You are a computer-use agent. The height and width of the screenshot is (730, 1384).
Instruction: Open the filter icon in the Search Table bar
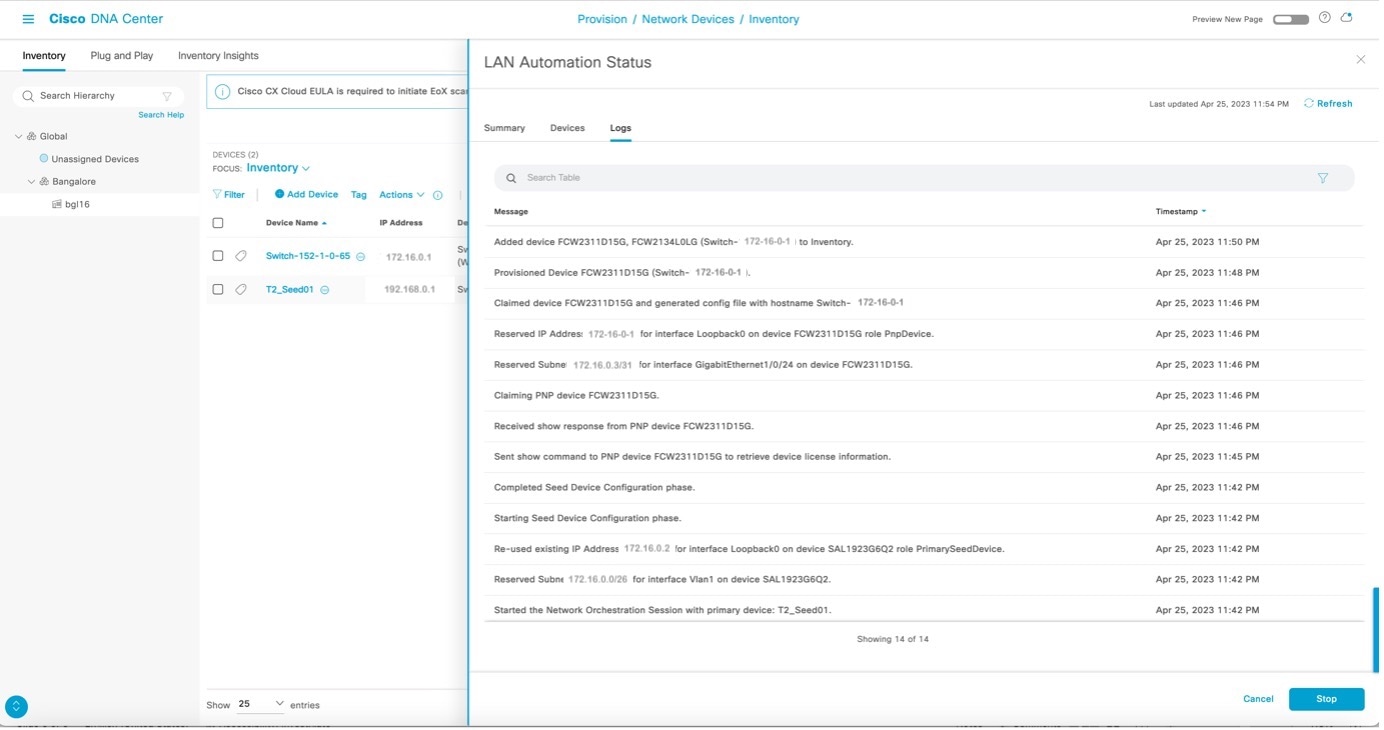(1322, 177)
